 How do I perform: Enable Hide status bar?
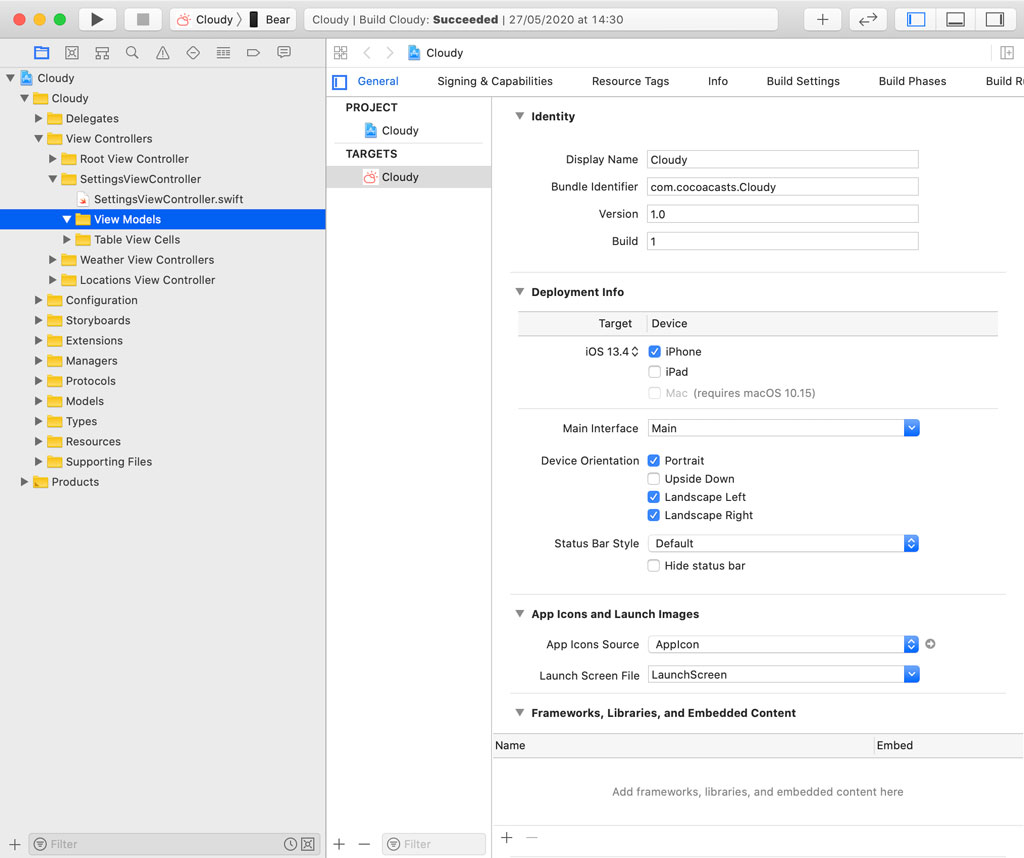click(653, 565)
